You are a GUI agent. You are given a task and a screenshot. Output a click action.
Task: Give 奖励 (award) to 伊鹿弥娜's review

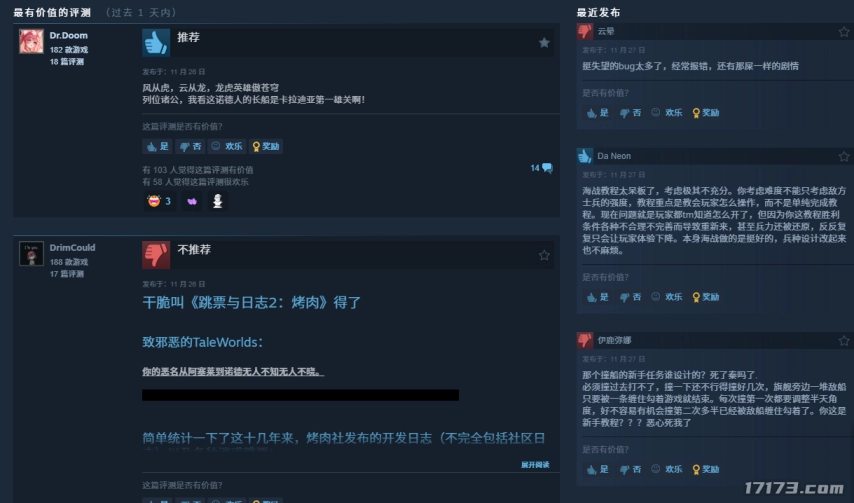pos(706,469)
